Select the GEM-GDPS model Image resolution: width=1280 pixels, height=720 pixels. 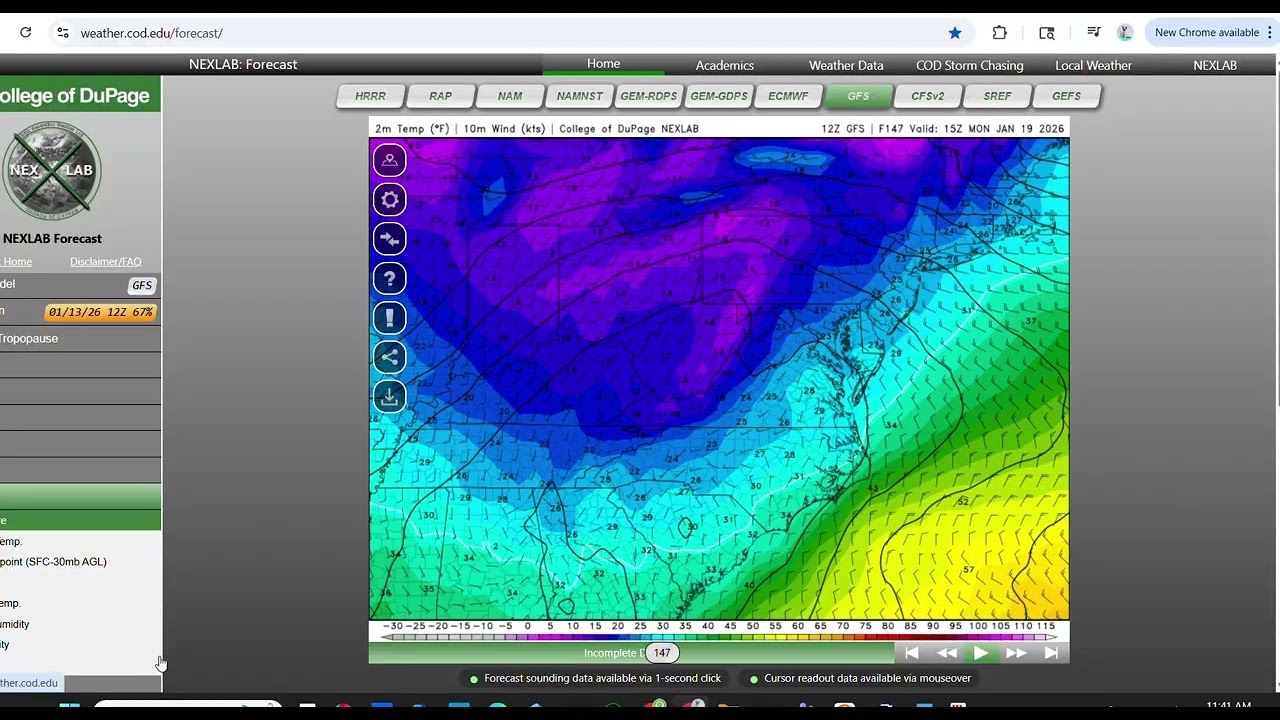click(x=719, y=96)
